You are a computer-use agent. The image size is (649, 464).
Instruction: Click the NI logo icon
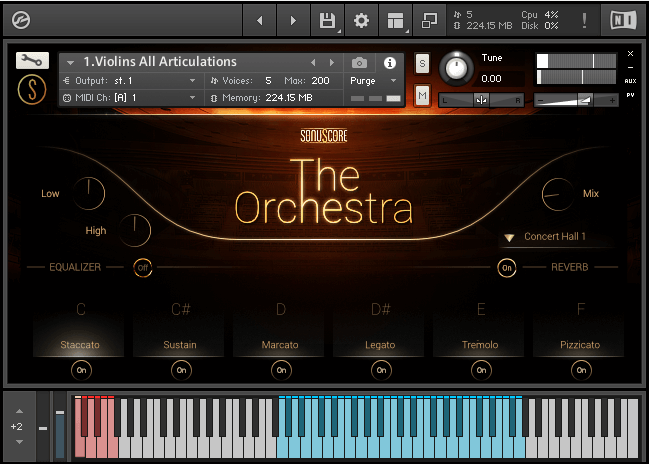click(x=623, y=20)
